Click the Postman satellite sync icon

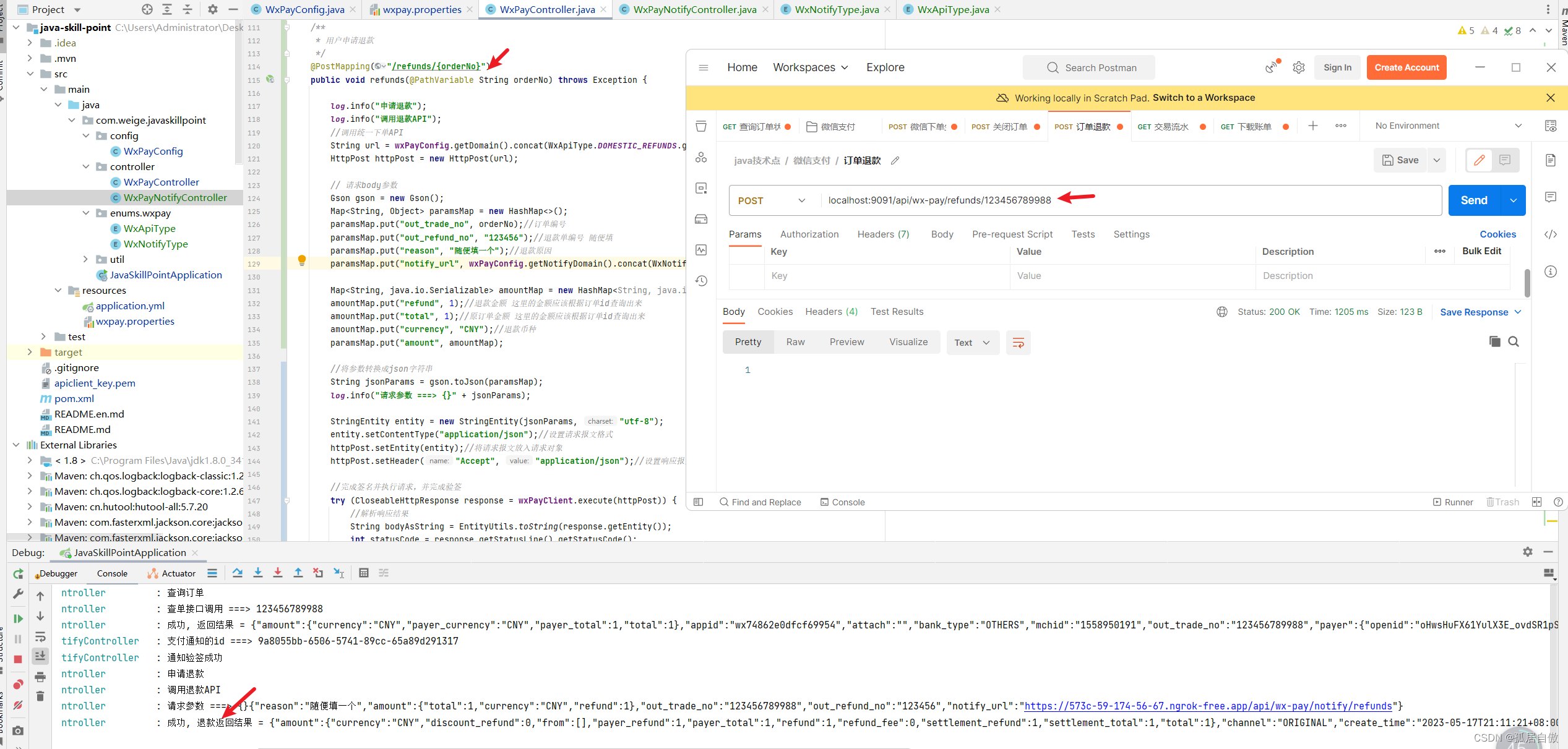tap(1272, 67)
